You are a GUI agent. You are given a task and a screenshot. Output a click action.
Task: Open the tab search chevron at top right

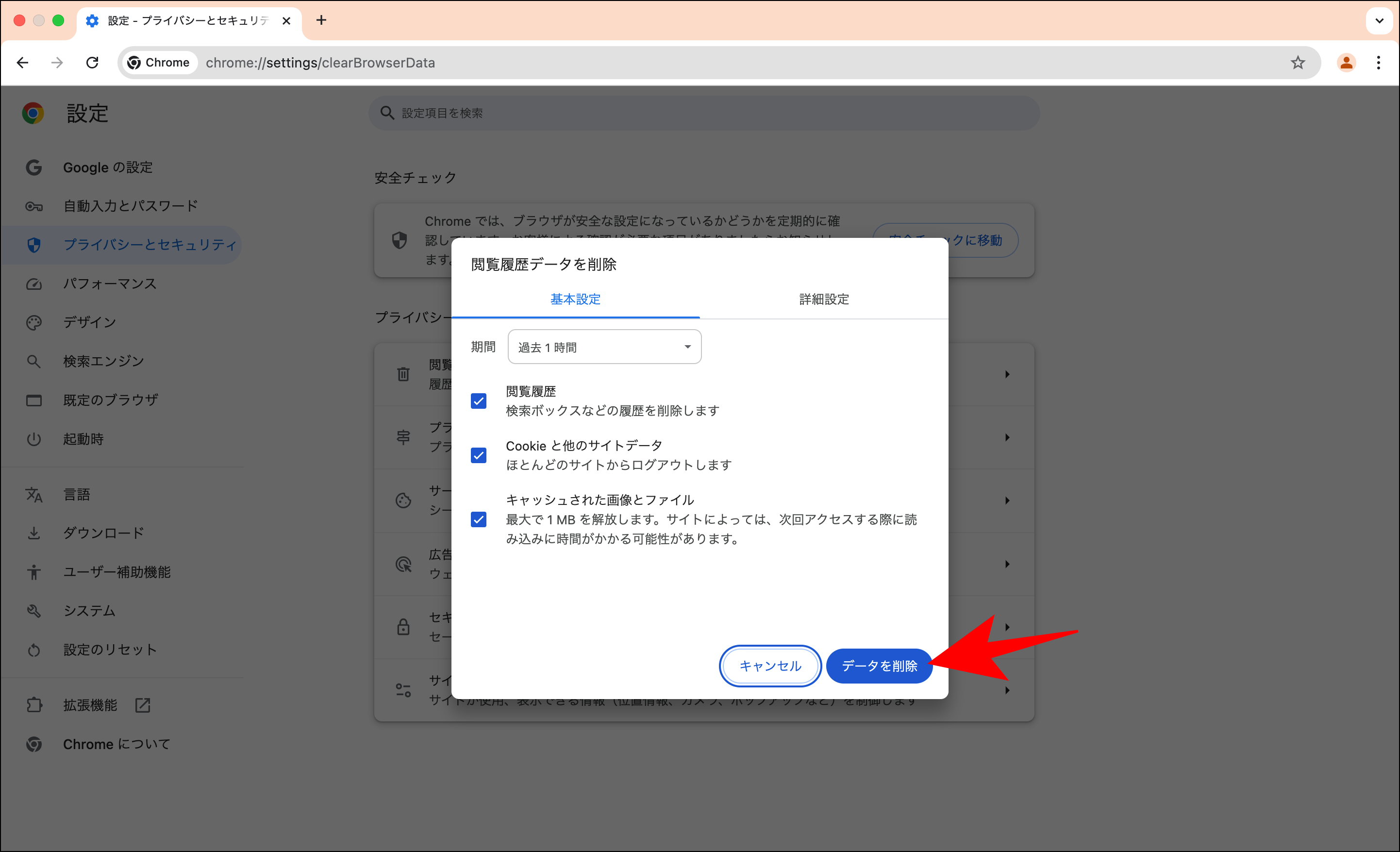tap(1379, 21)
